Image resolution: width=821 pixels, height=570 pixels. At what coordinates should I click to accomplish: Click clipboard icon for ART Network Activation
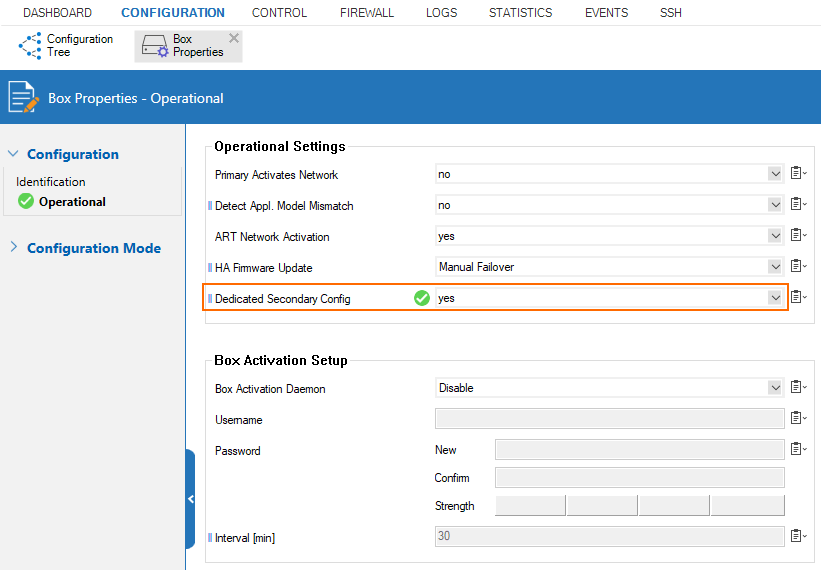[798, 234]
